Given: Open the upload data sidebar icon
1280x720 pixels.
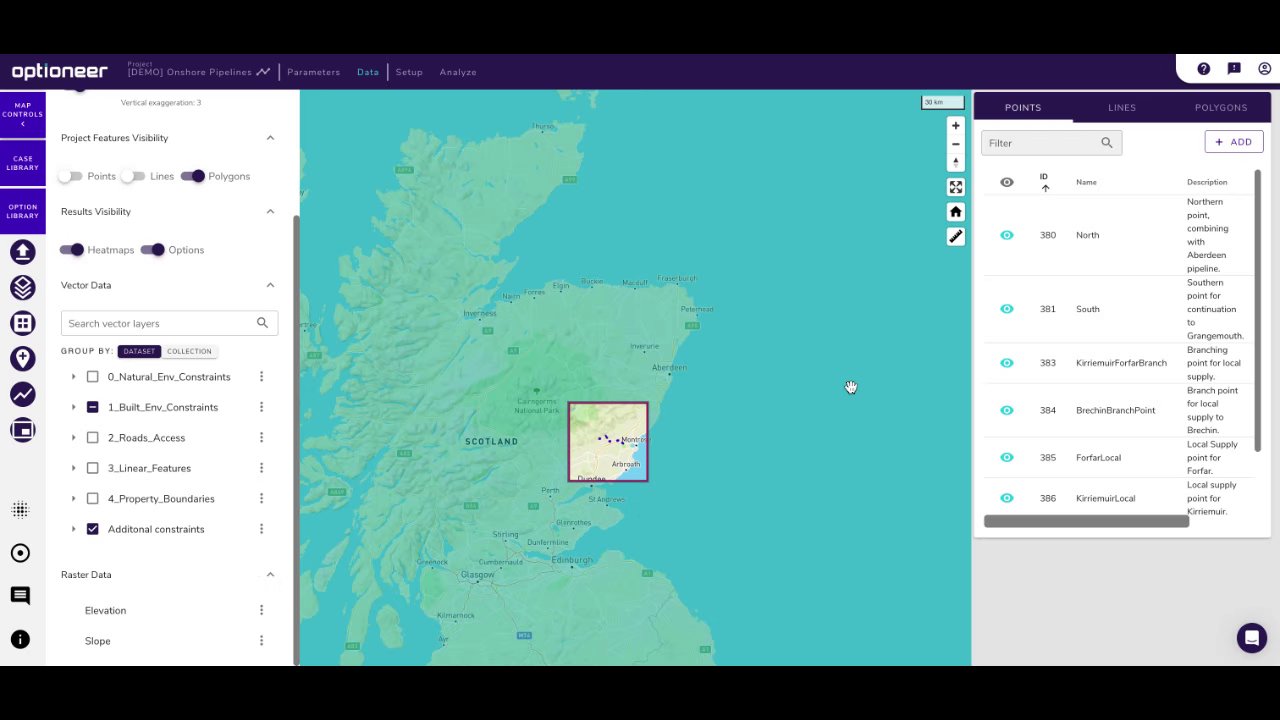Looking at the screenshot, I should [x=22, y=252].
